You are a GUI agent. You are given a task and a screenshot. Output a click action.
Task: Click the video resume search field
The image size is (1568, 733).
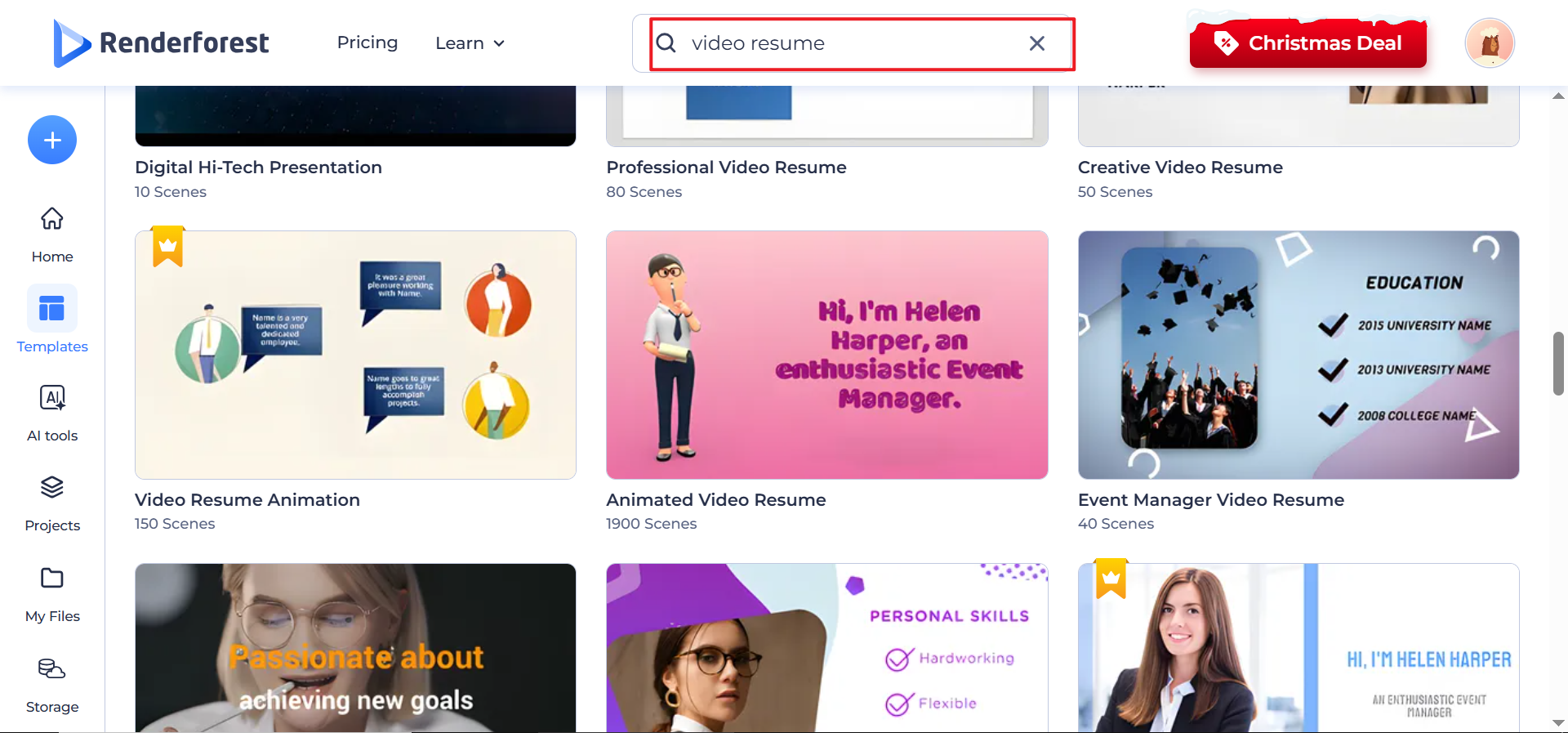[849, 43]
